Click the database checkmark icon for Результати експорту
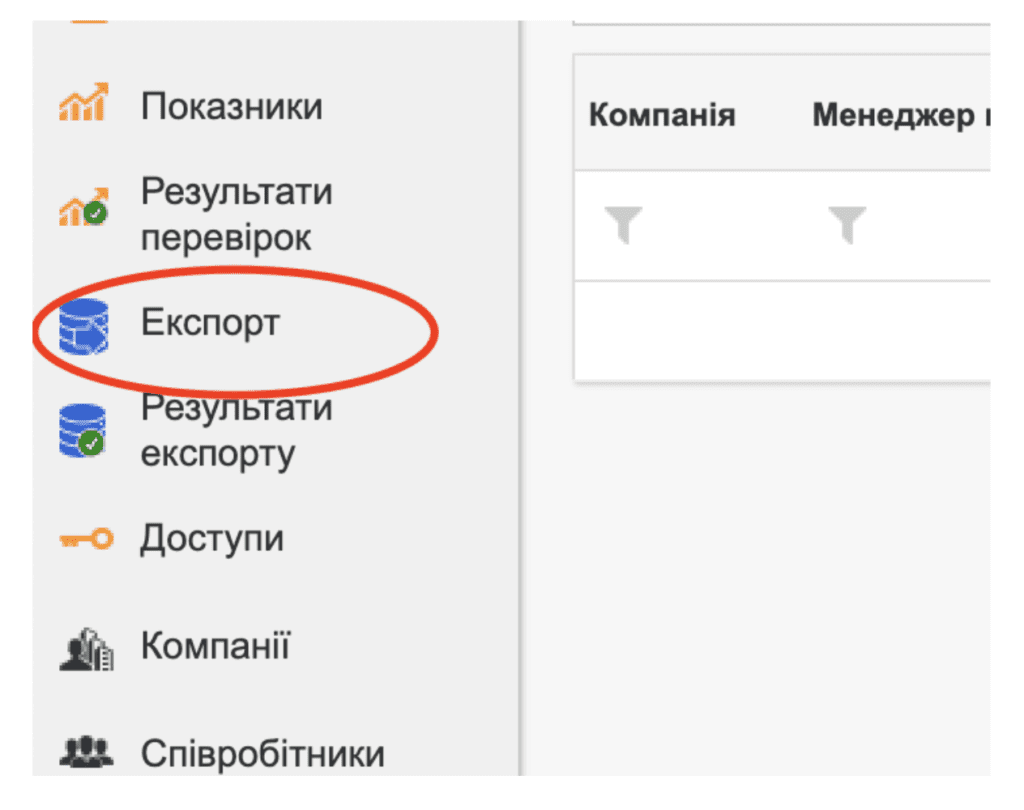This screenshot has height=810, width=1024. point(82,430)
